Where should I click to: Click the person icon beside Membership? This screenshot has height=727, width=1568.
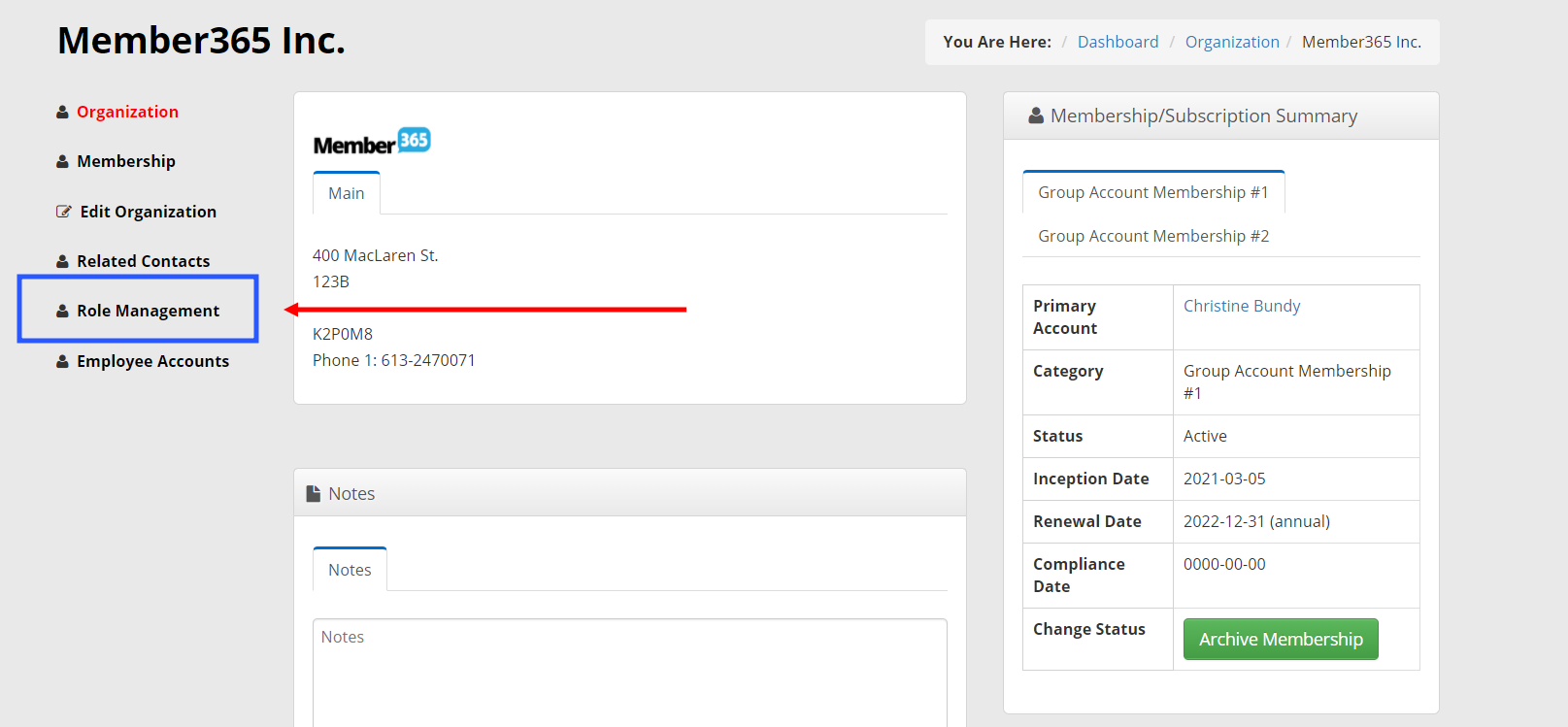(62, 162)
